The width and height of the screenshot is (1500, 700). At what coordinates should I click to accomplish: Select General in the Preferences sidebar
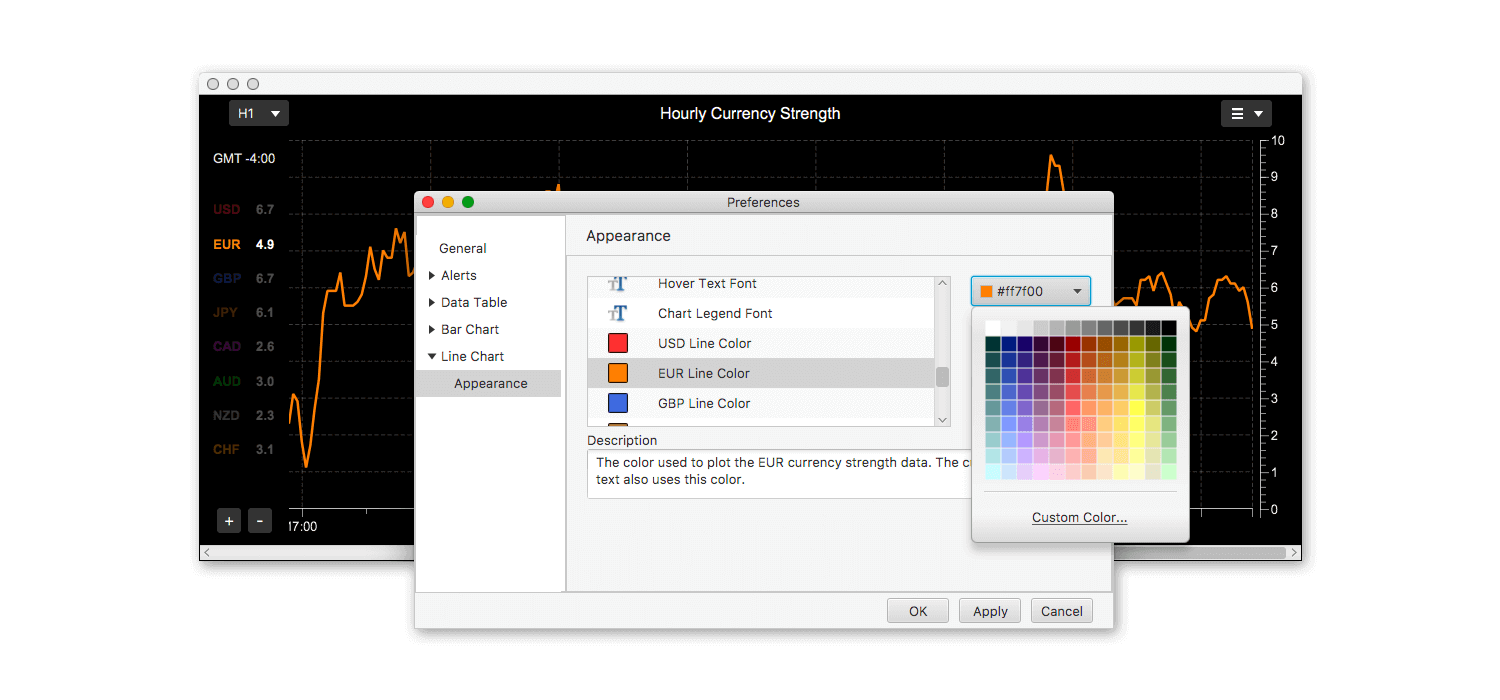pyautogui.click(x=462, y=248)
